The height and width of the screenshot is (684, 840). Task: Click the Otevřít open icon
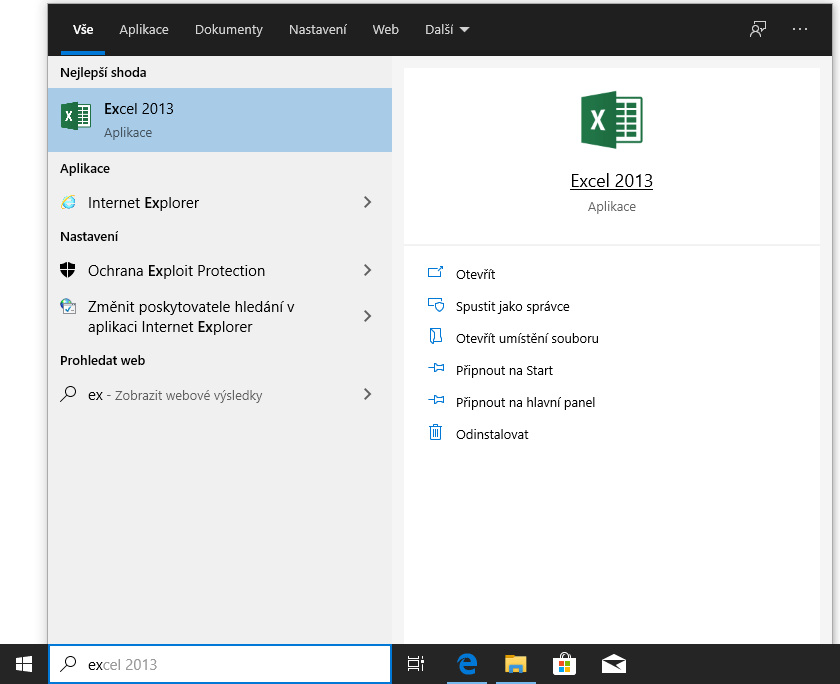(436, 273)
